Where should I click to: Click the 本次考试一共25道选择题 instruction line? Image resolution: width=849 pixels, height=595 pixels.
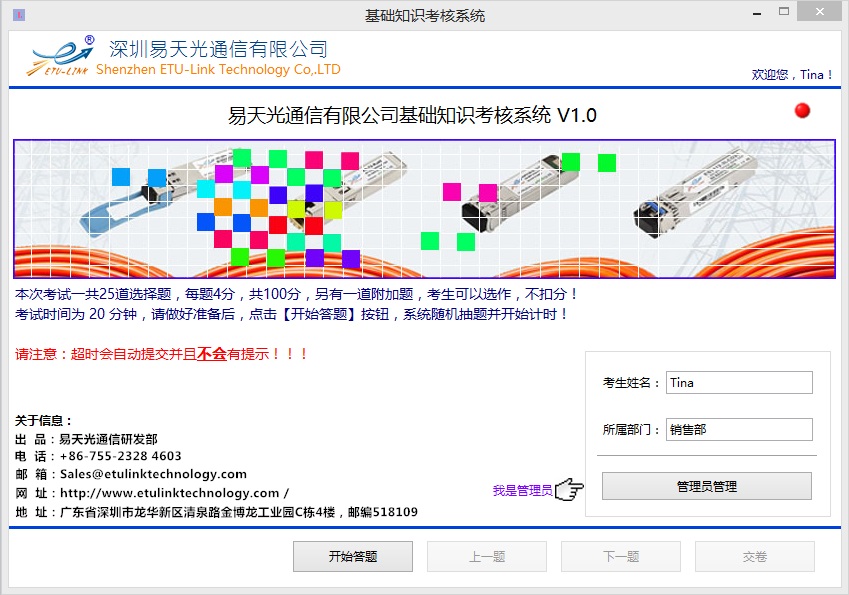coord(296,294)
